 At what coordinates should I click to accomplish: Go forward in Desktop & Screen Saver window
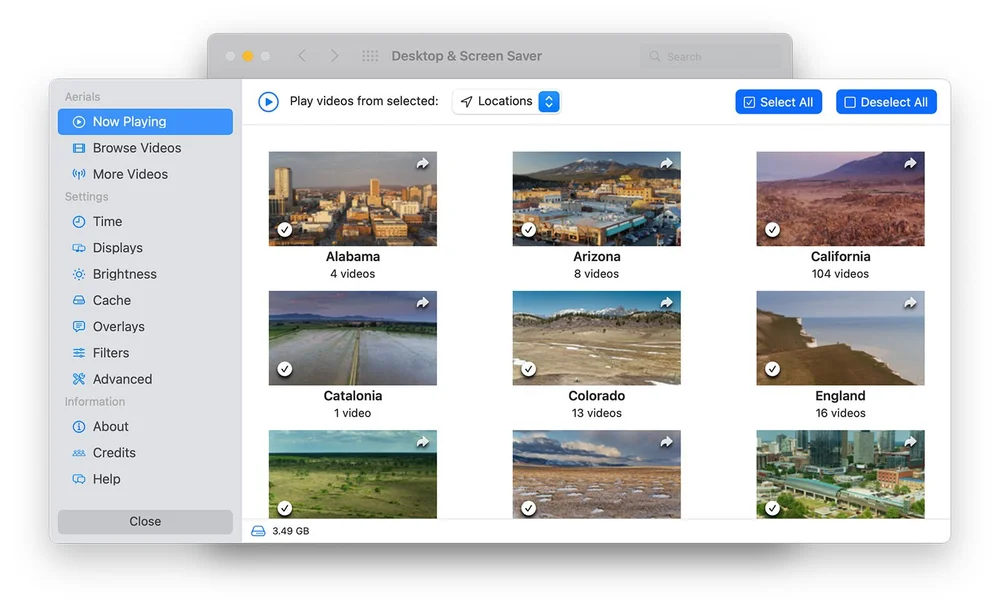click(x=334, y=56)
